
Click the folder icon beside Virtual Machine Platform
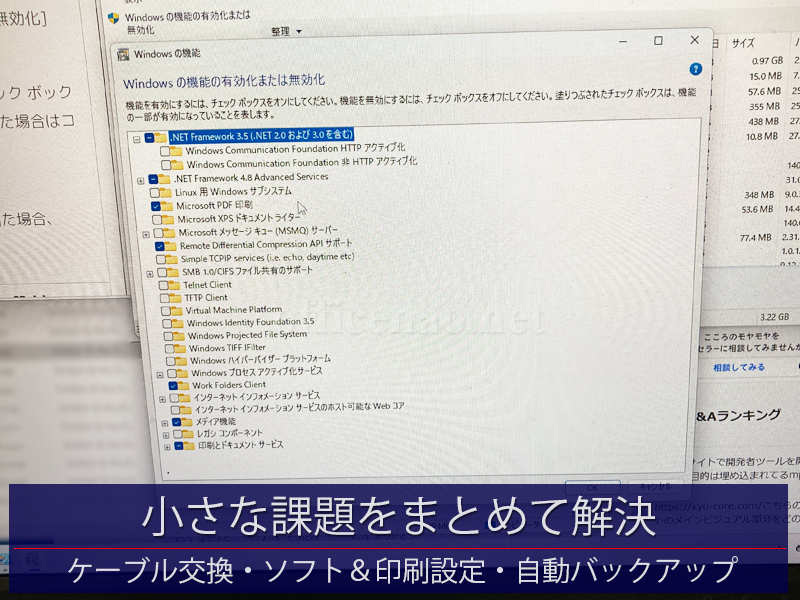tap(175, 310)
